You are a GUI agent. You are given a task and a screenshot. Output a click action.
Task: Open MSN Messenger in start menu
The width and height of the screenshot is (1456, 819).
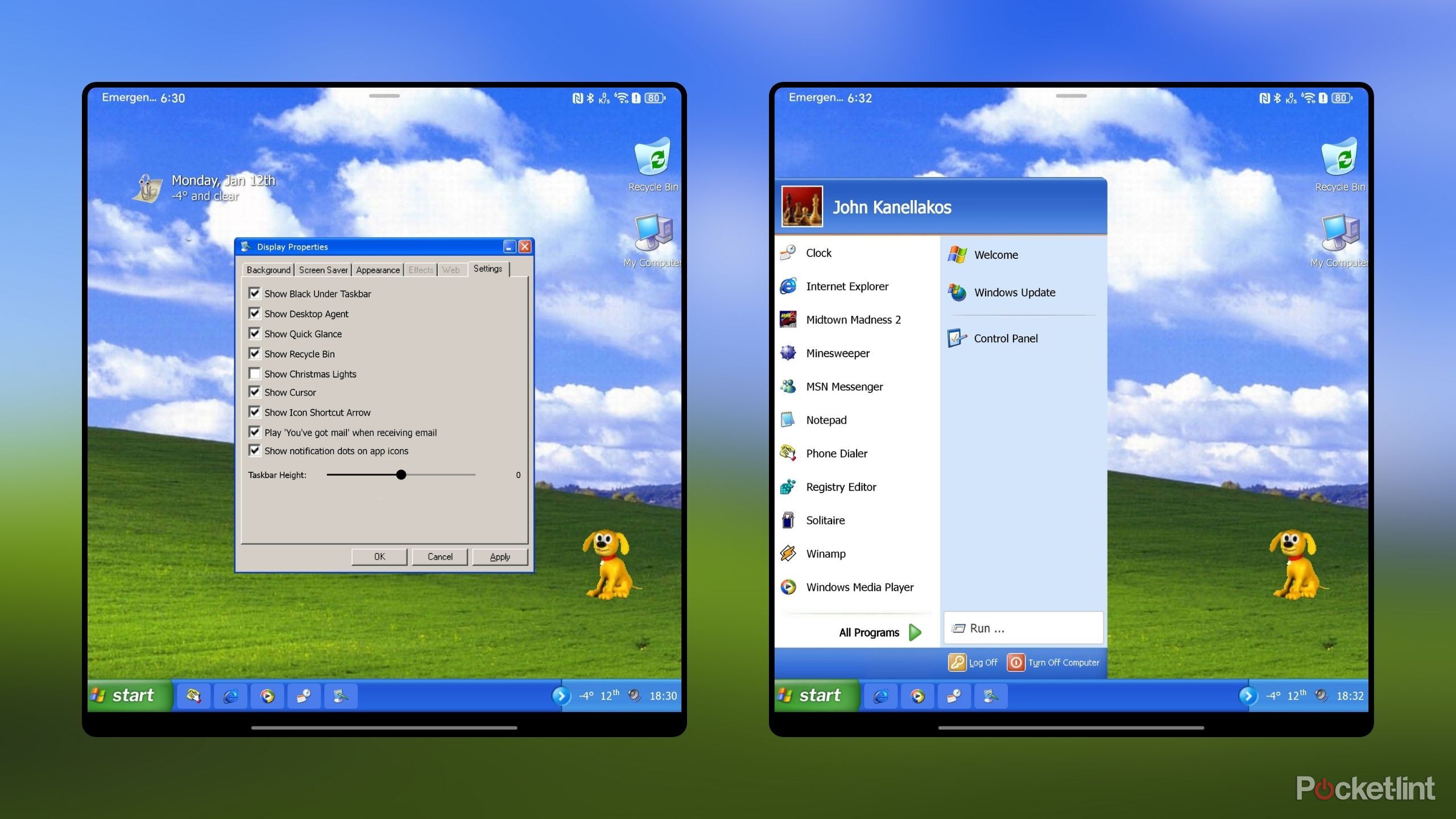pos(844,387)
